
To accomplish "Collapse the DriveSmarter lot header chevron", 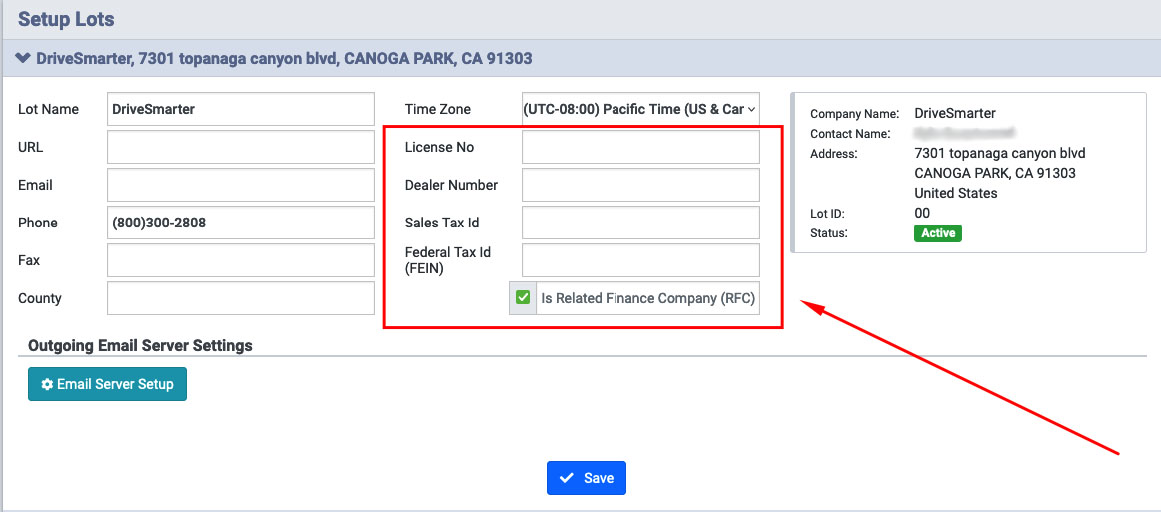I will point(24,59).
